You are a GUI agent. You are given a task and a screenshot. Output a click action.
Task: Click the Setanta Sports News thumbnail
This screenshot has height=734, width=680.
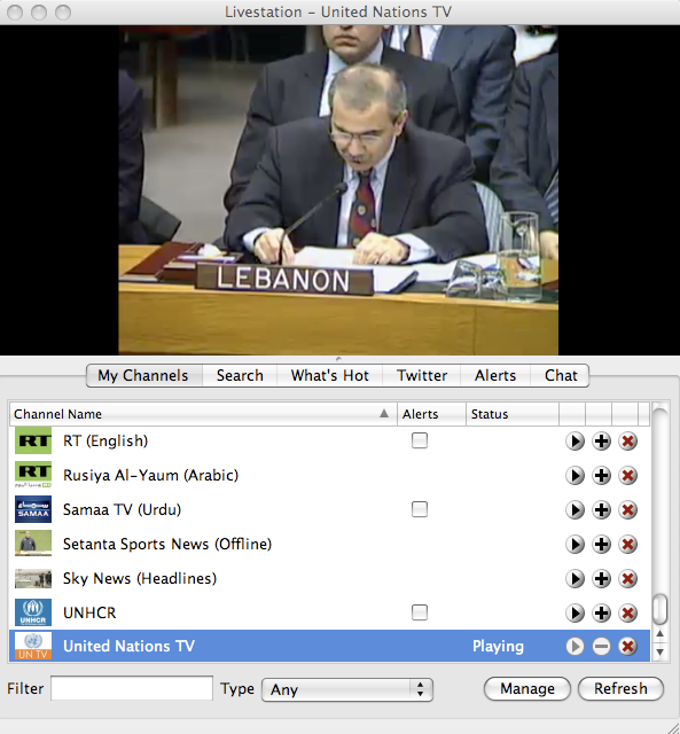point(33,543)
